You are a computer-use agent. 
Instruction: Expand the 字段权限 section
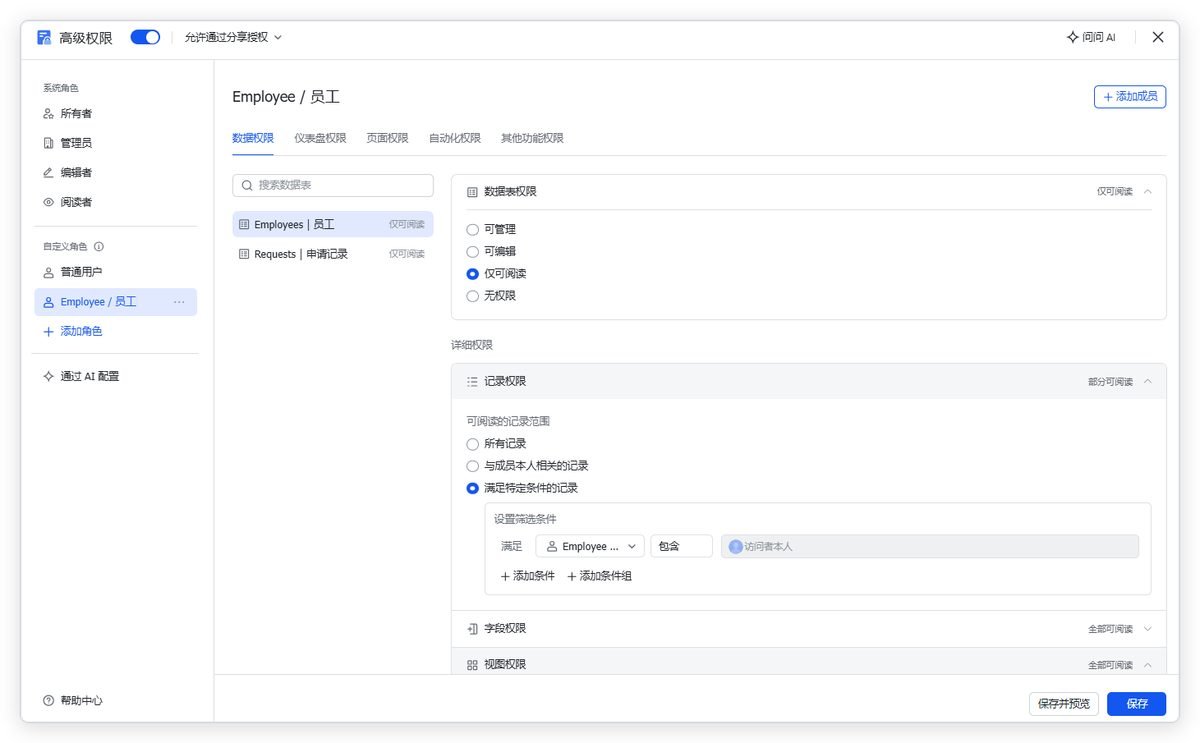click(1147, 629)
